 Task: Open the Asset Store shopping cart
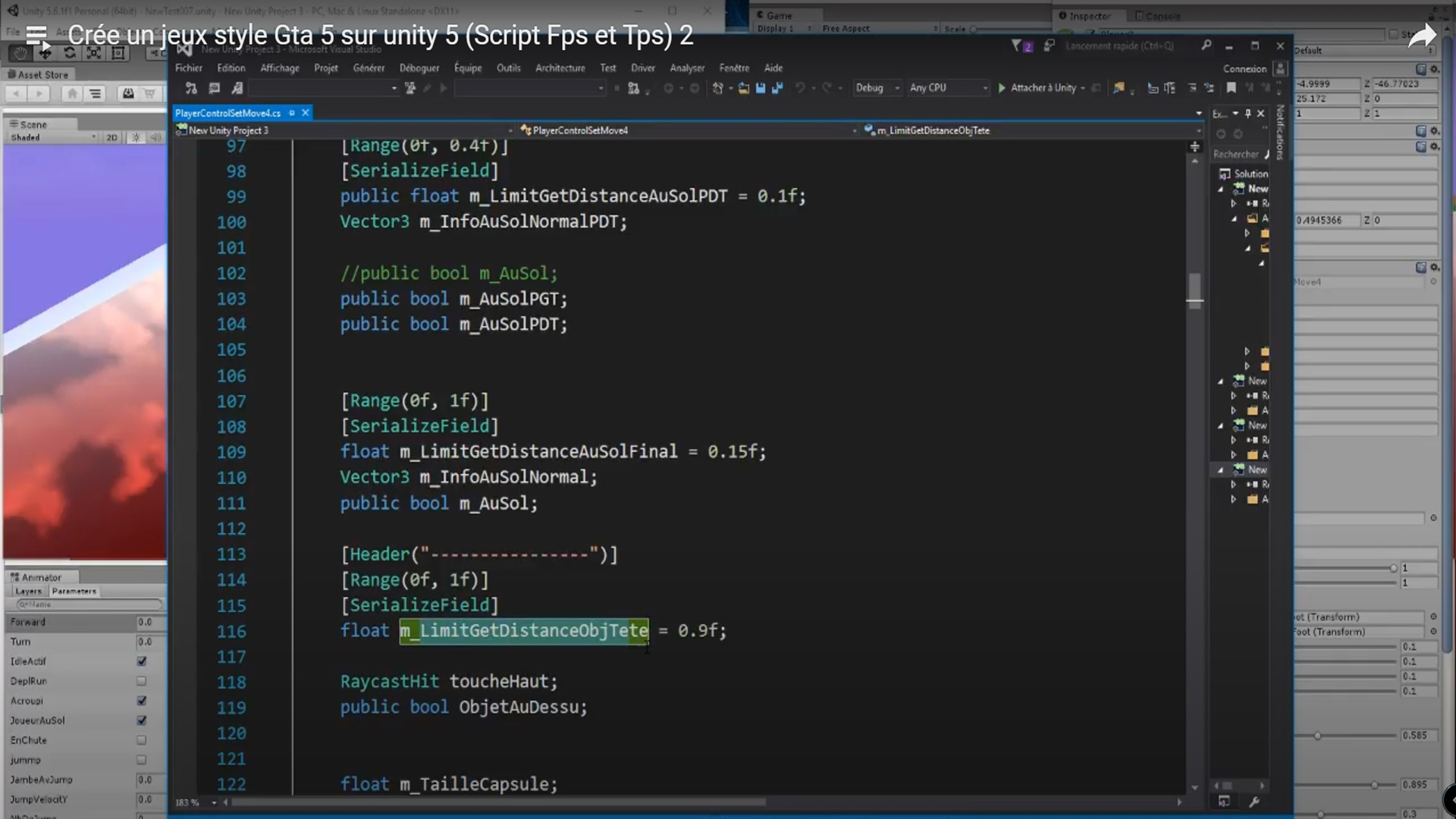click(150, 93)
